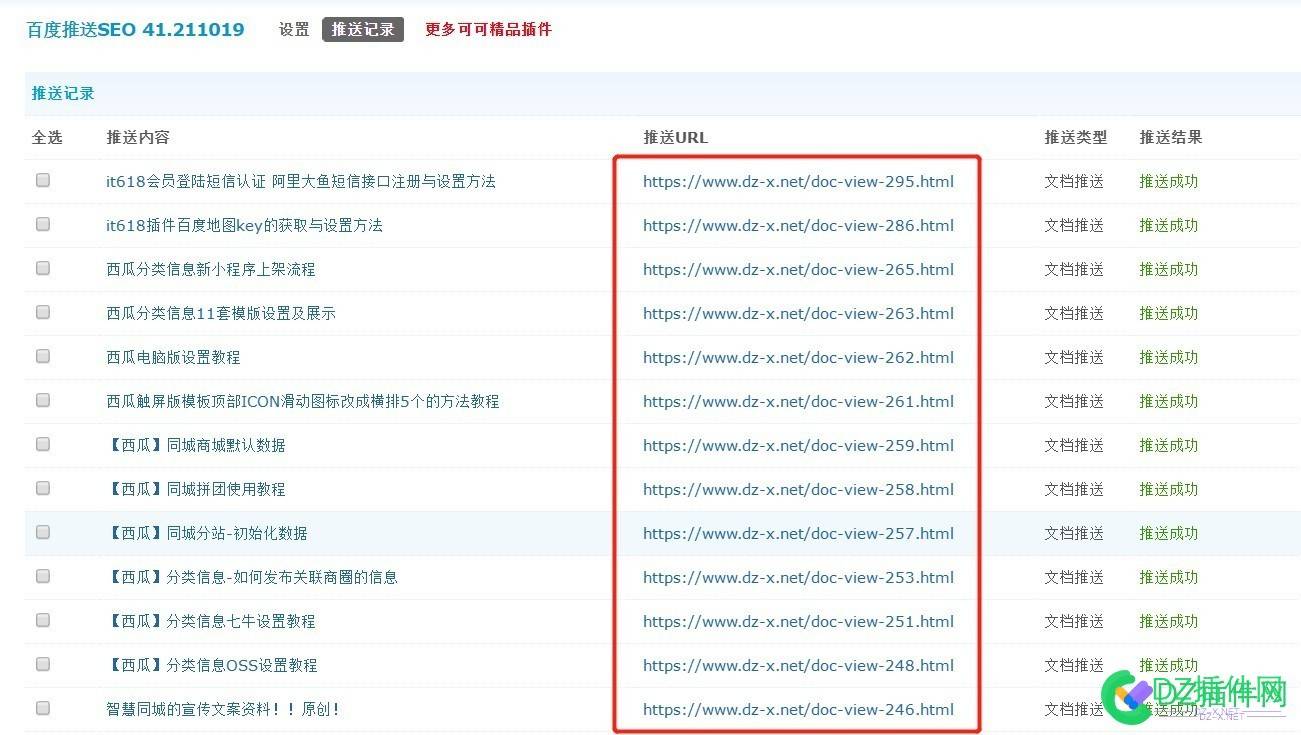The image size is (1301, 735).
Task: Tick checkbox beside 西瓜电脑版设置教程
Action: (43, 357)
